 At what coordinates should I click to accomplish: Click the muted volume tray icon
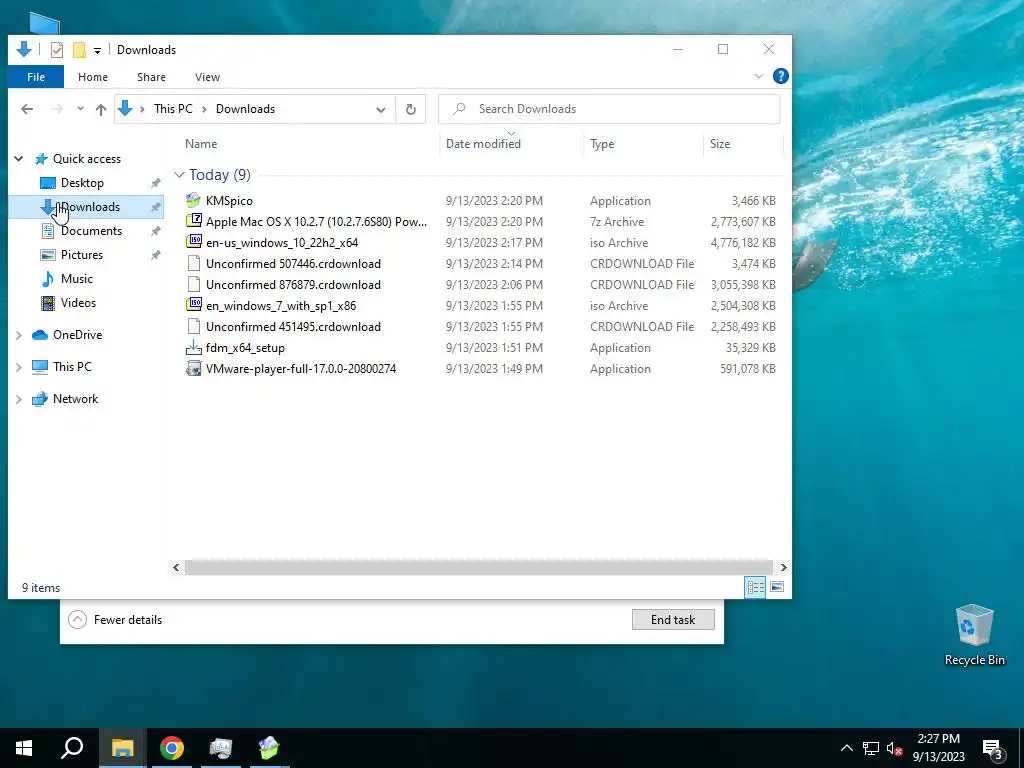pyautogui.click(x=894, y=748)
